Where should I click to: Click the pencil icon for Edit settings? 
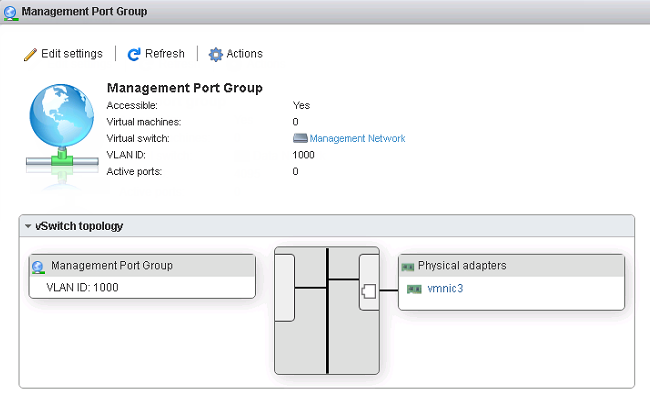tap(30, 54)
